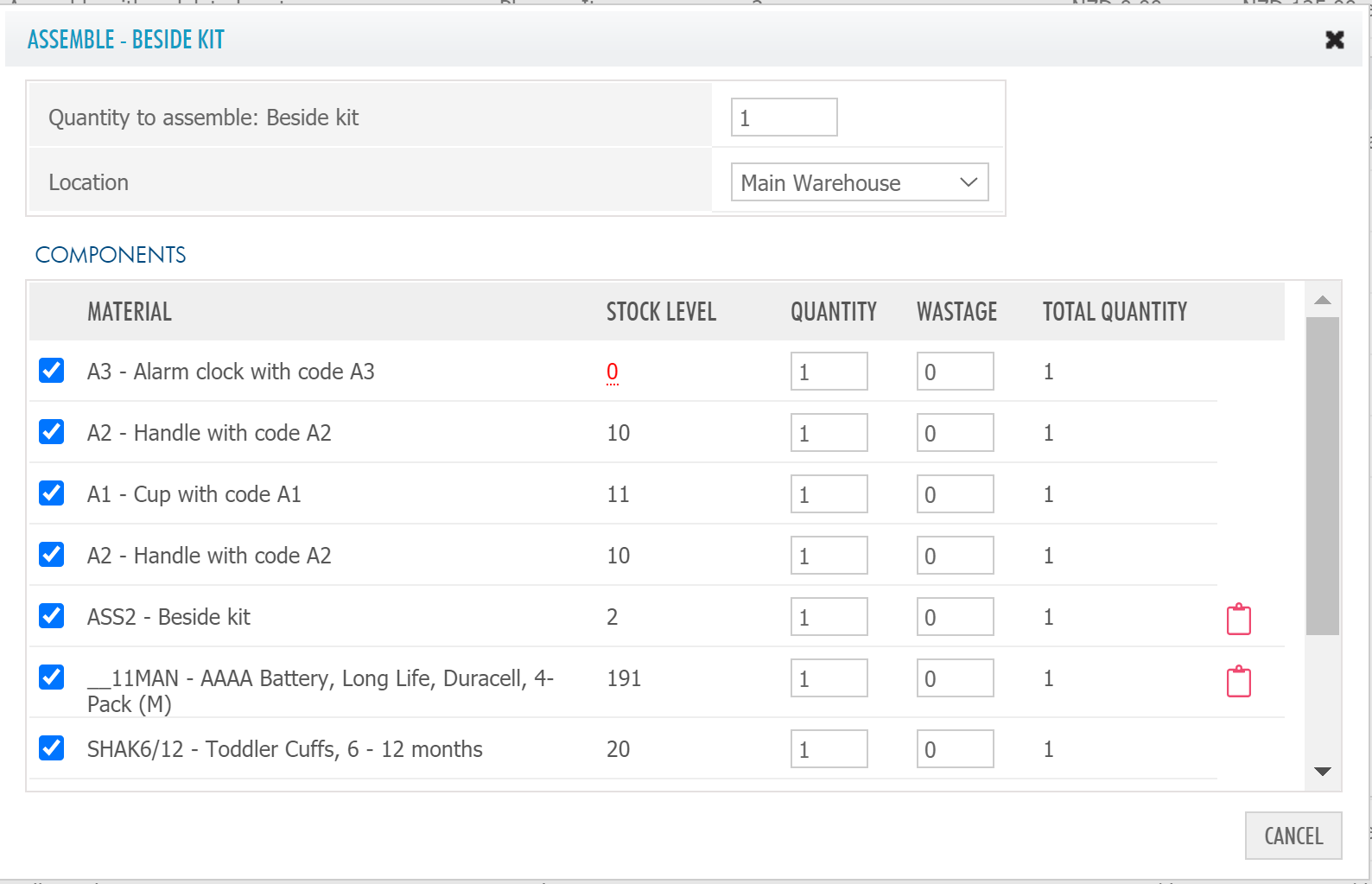Click the clipboard icon for ASS2 Beside kit

[1238, 619]
